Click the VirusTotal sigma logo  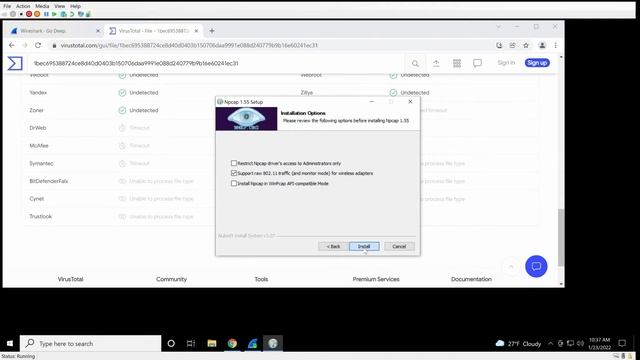[15, 63]
